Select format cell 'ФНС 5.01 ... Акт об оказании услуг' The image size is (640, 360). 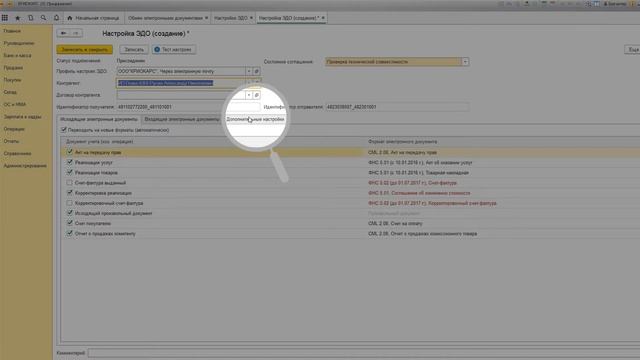(420, 162)
